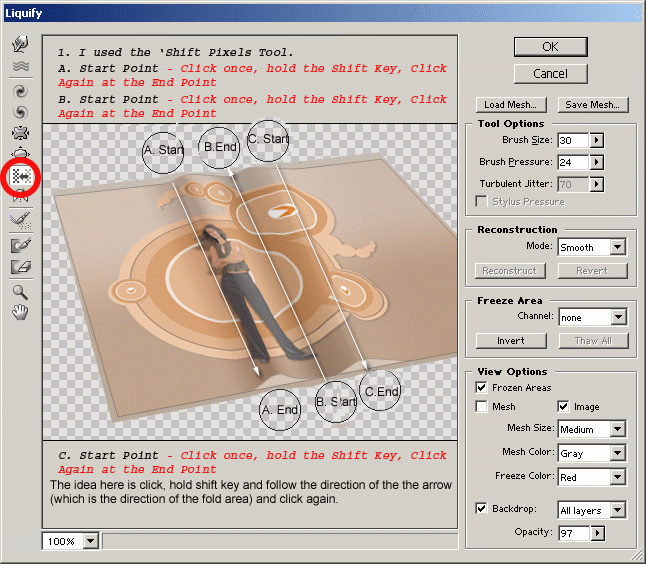Toggle the Backdrop checkbox
646x564 pixels.
point(481,508)
